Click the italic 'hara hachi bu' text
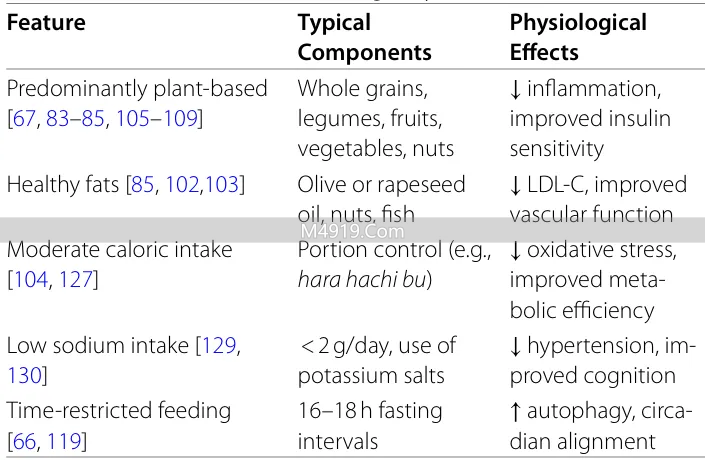Viewport: 705px width, 460px height. pyautogui.click(x=364, y=280)
